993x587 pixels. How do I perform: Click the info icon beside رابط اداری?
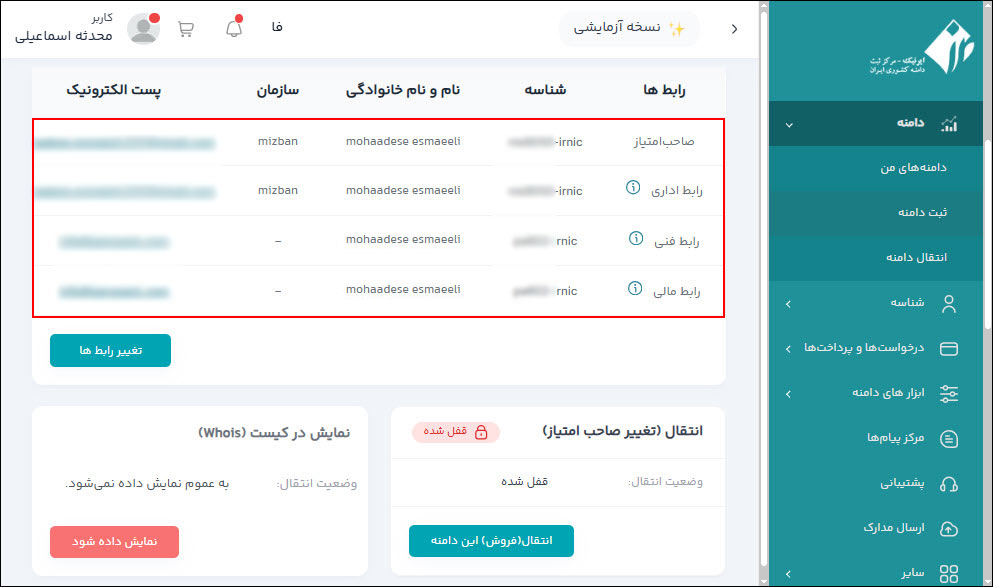pos(633,188)
